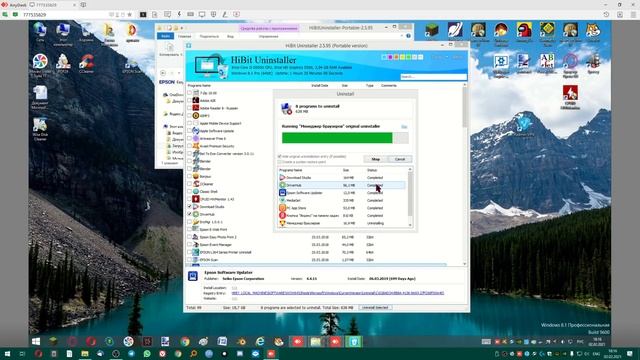Click Program Name column header in main list
The height and width of the screenshot is (360, 640).
(x=199, y=86)
